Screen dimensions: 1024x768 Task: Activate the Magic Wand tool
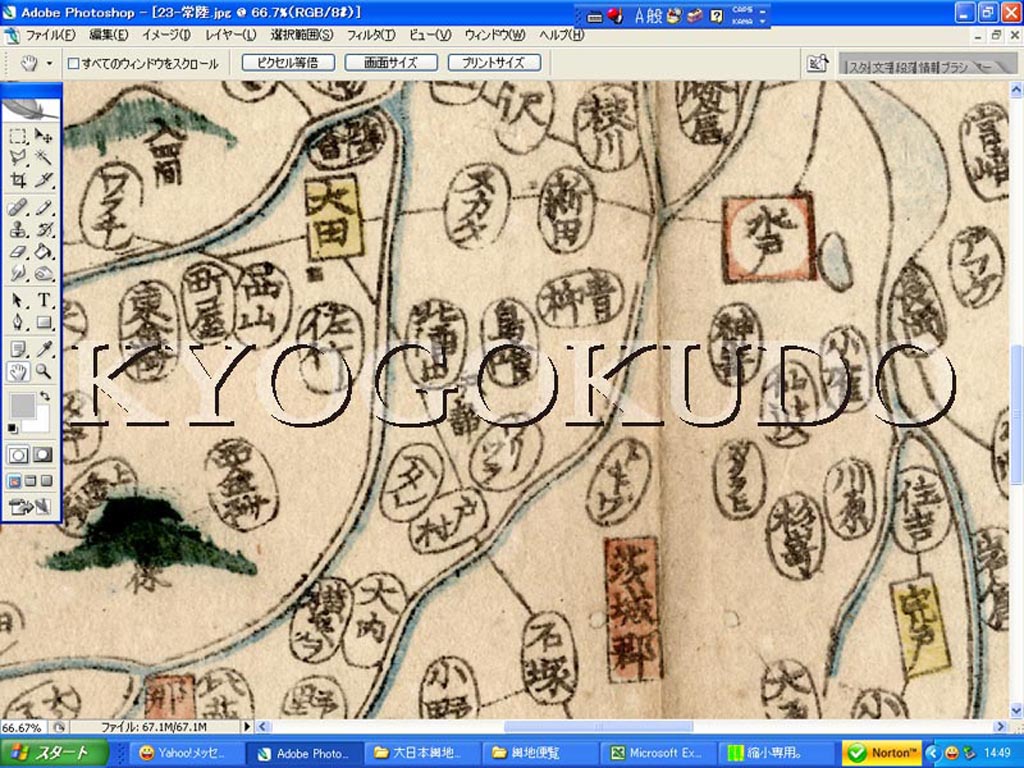click(43, 157)
